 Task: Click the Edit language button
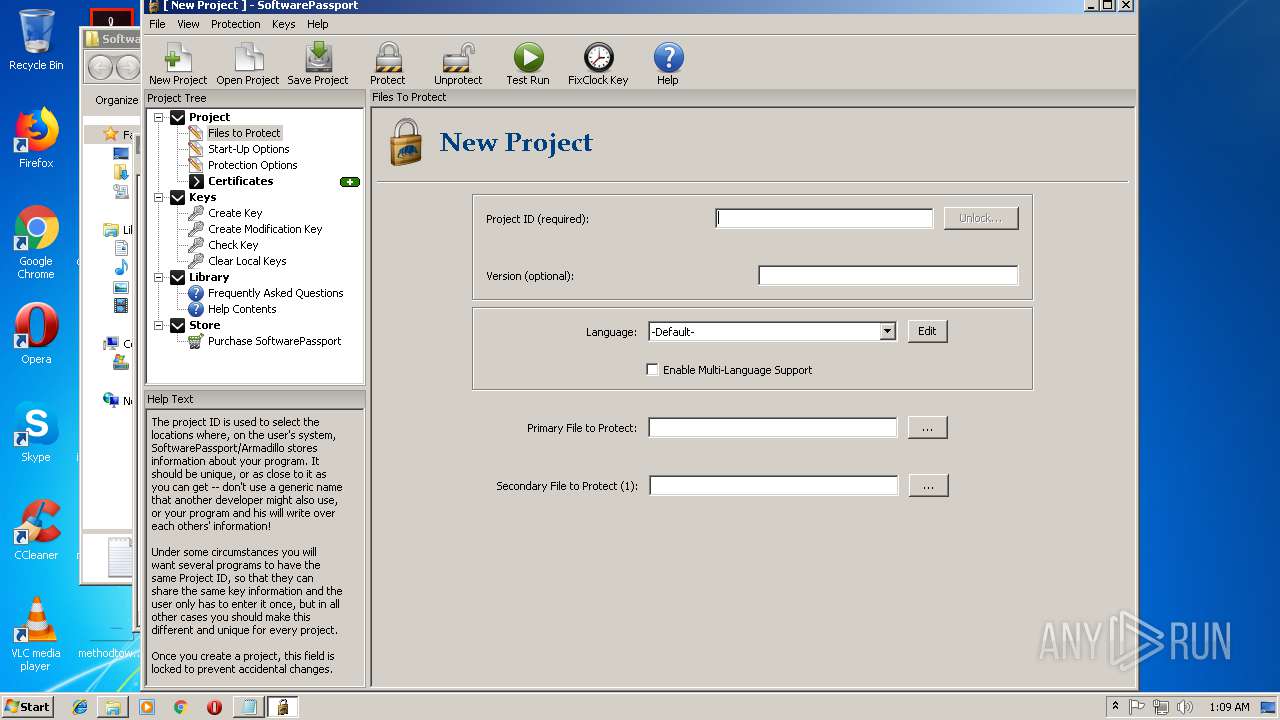point(927,331)
